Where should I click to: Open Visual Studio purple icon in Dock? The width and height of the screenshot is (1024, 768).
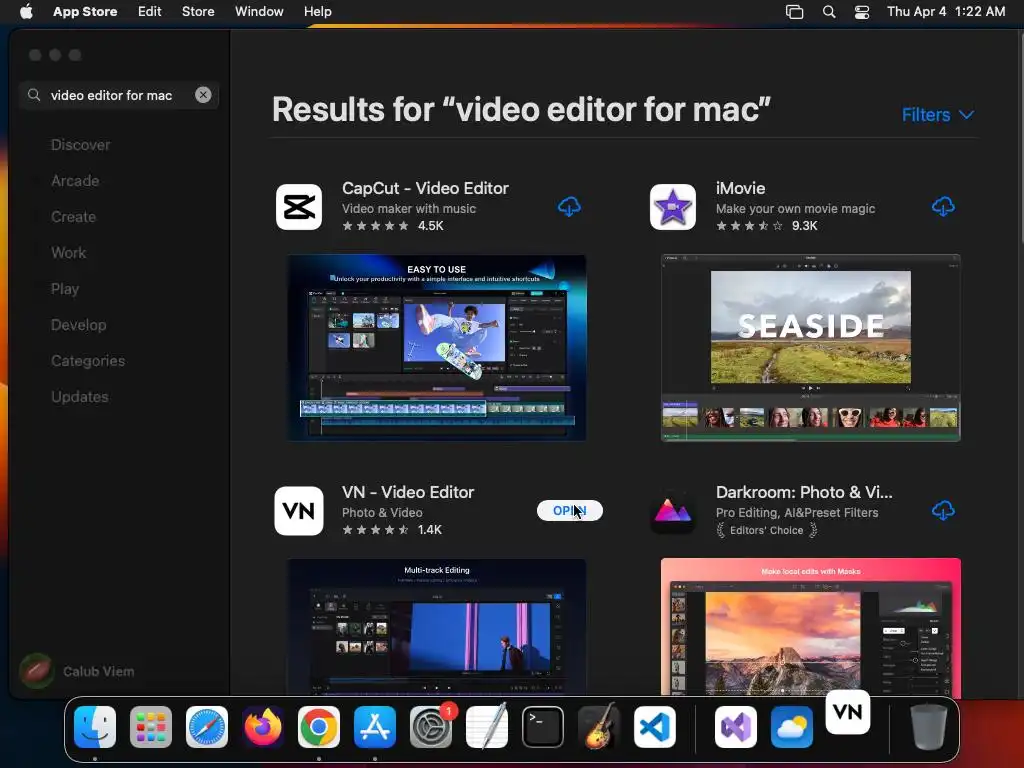pos(736,727)
